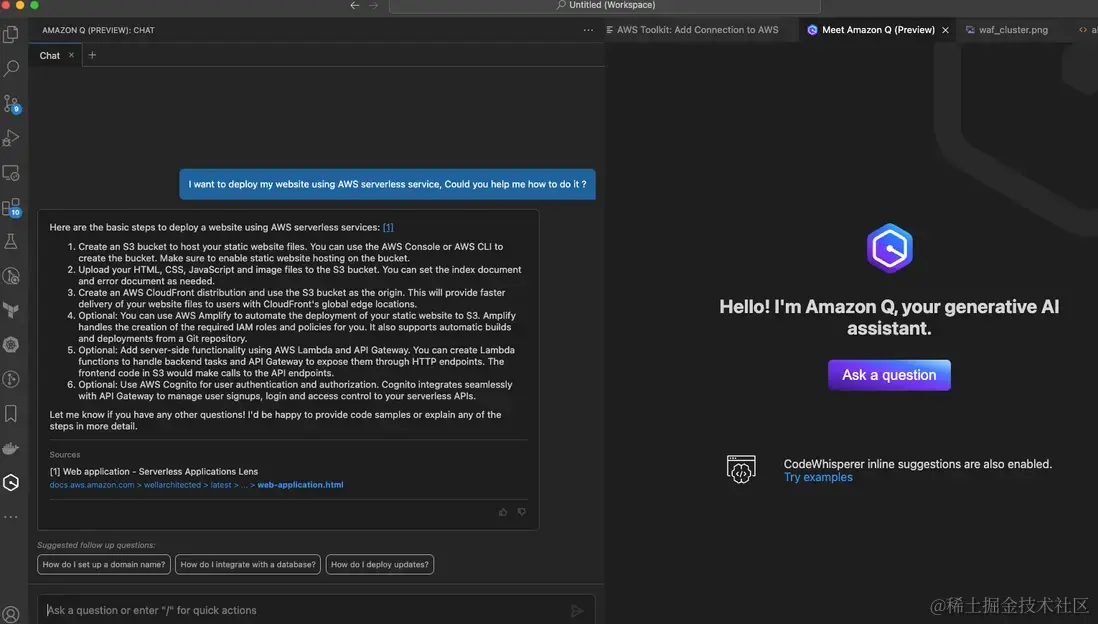Open the Try examples link
The image size is (1098, 624).
[x=818, y=477]
